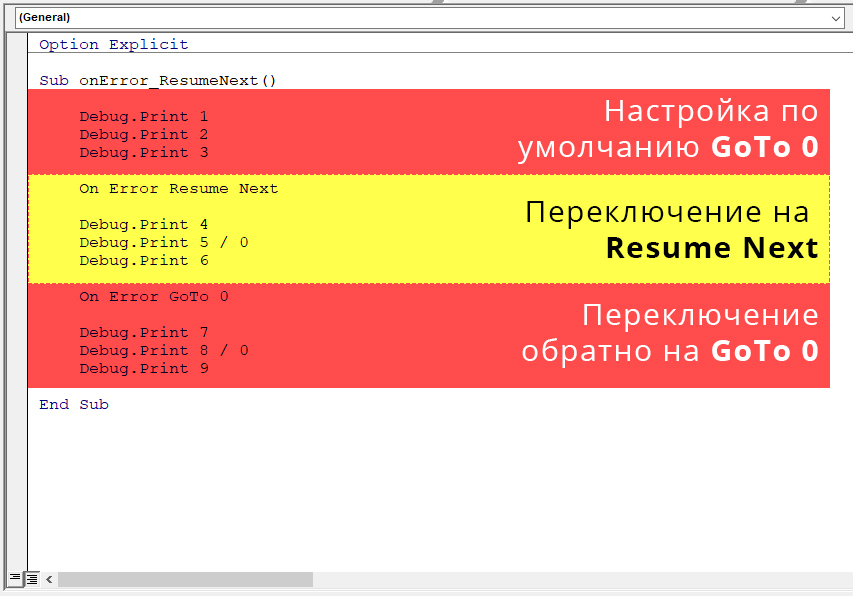This screenshot has width=853, height=596.
Task: Place cursor on Debug.Print 3 line
Action: point(144,152)
